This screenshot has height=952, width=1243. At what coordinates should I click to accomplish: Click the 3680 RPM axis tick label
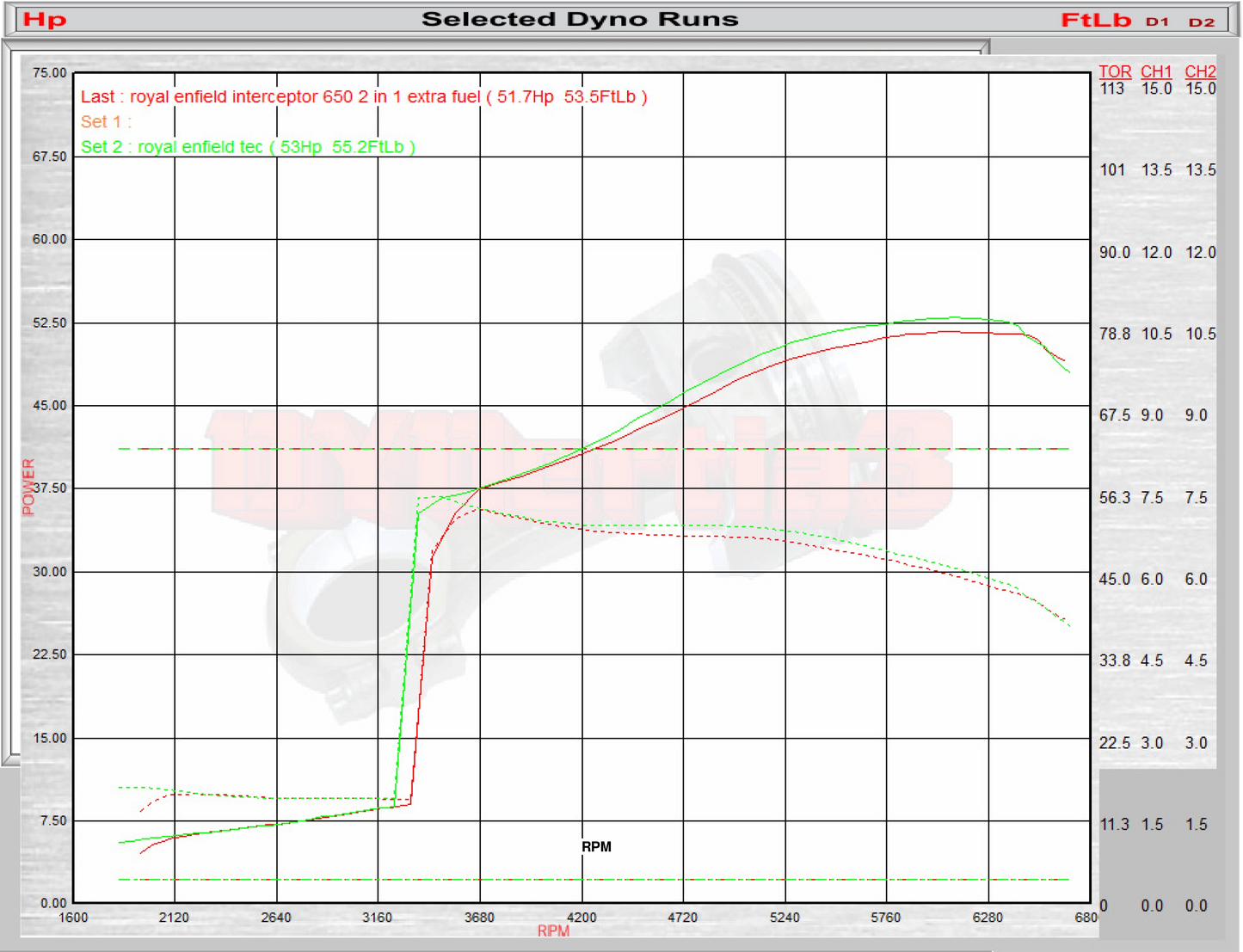(479, 918)
